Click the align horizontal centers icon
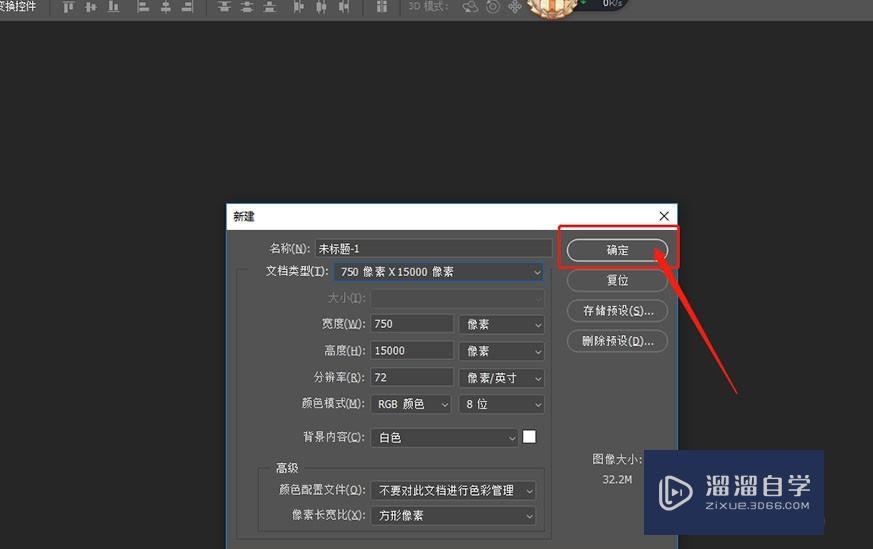The height and width of the screenshot is (549, 873). [x=165, y=7]
